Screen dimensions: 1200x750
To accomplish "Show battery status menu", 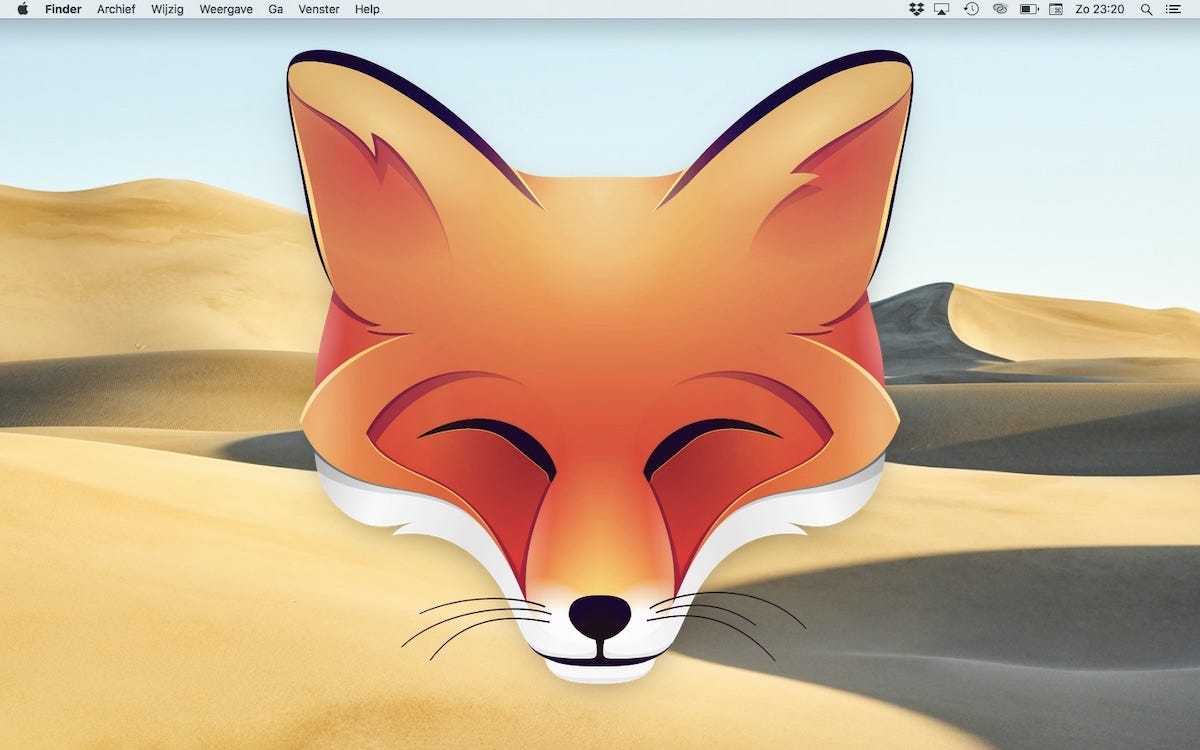I will point(1029,9).
